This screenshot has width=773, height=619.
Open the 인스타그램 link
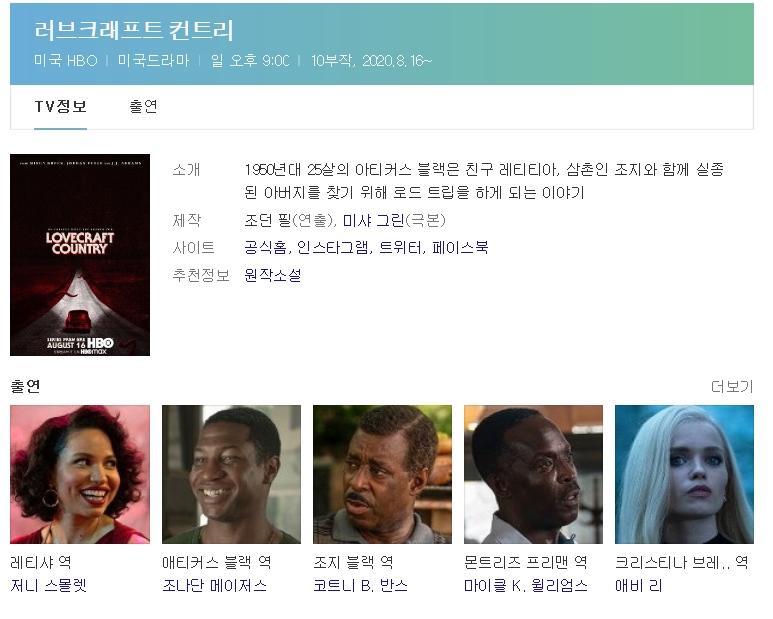(x=333, y=248)
